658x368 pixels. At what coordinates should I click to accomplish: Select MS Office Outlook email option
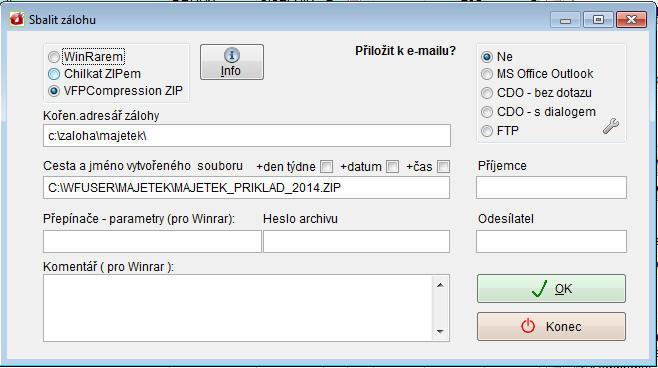pos(487,74)
